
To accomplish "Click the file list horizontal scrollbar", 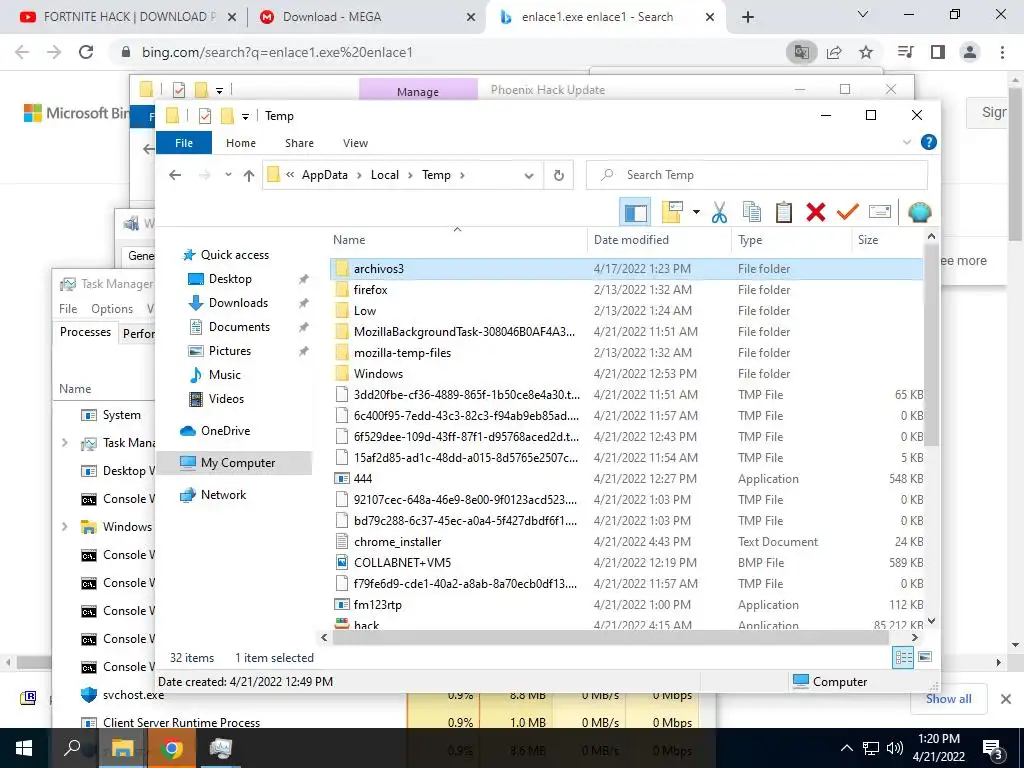I will coord(610,637).
